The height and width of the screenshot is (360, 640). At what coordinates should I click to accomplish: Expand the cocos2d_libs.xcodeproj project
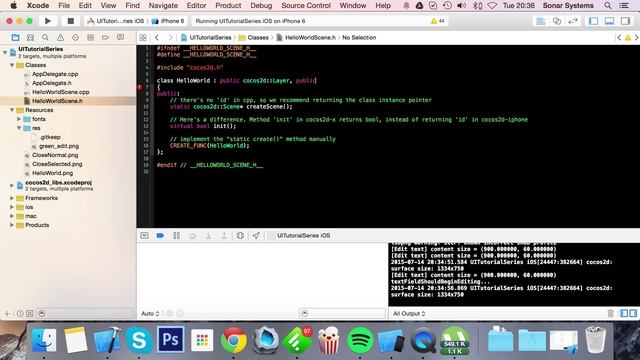[12, 185]
